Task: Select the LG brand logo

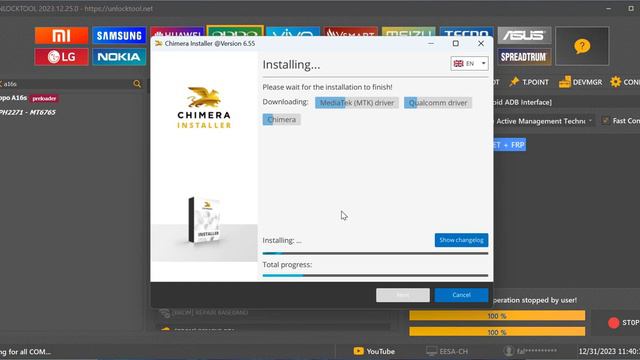Action: coord(61,57)
